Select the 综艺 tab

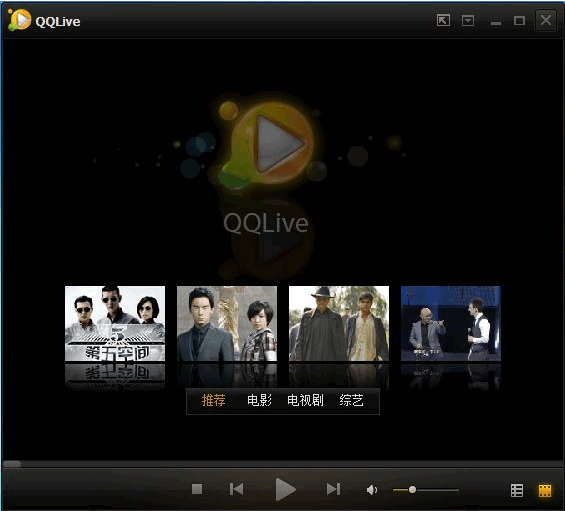351,400
